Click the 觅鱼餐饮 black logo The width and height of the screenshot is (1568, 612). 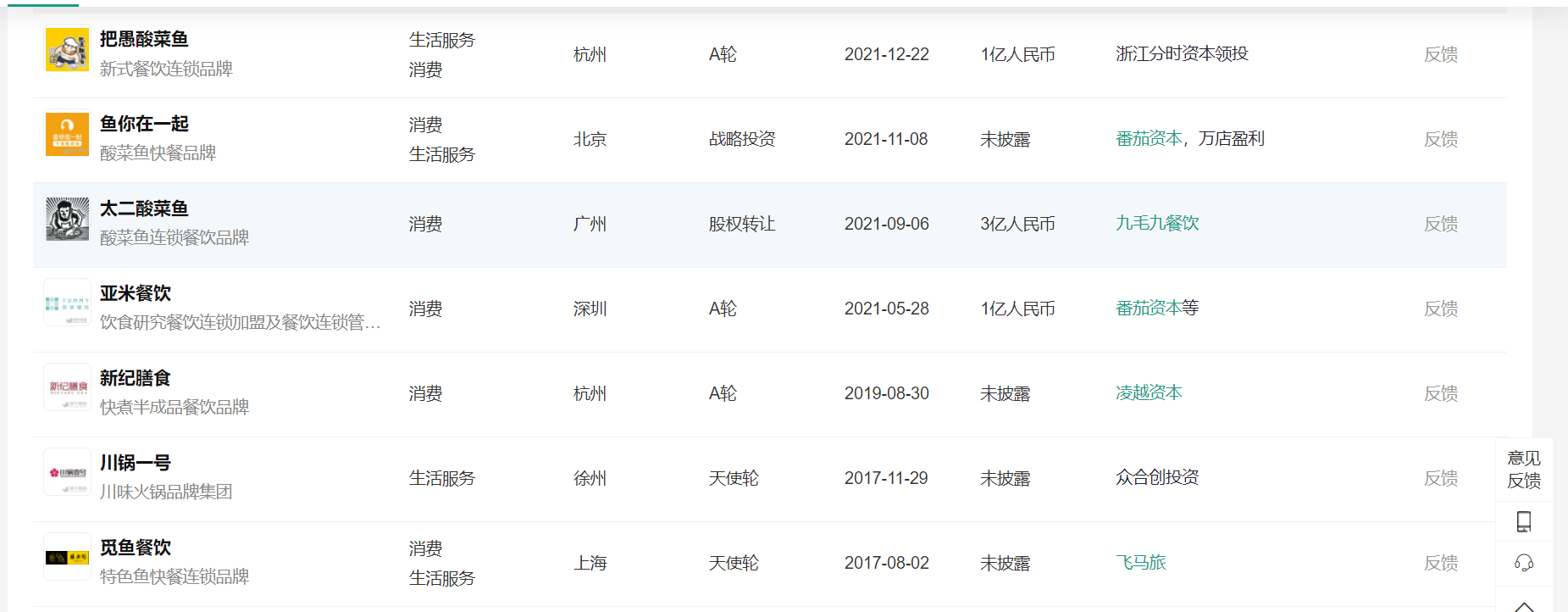pyautogui.click(x=67, y=558)
